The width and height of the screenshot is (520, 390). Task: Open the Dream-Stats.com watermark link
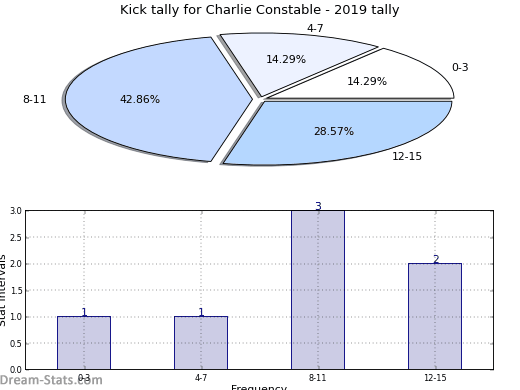pyautogui.click(x=51, y=380)
